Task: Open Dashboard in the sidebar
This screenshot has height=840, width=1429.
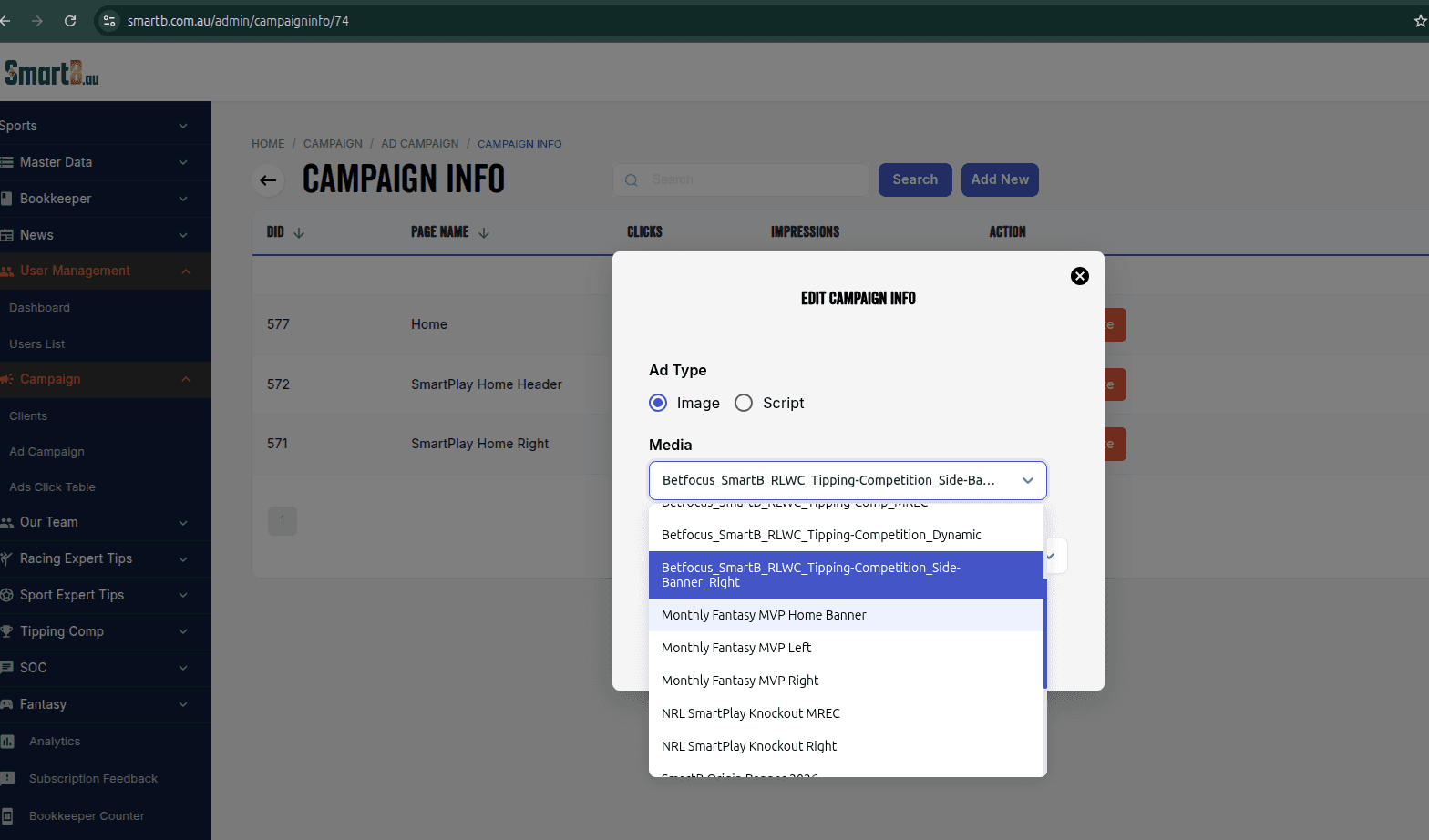Action: [x=39, y=308]
